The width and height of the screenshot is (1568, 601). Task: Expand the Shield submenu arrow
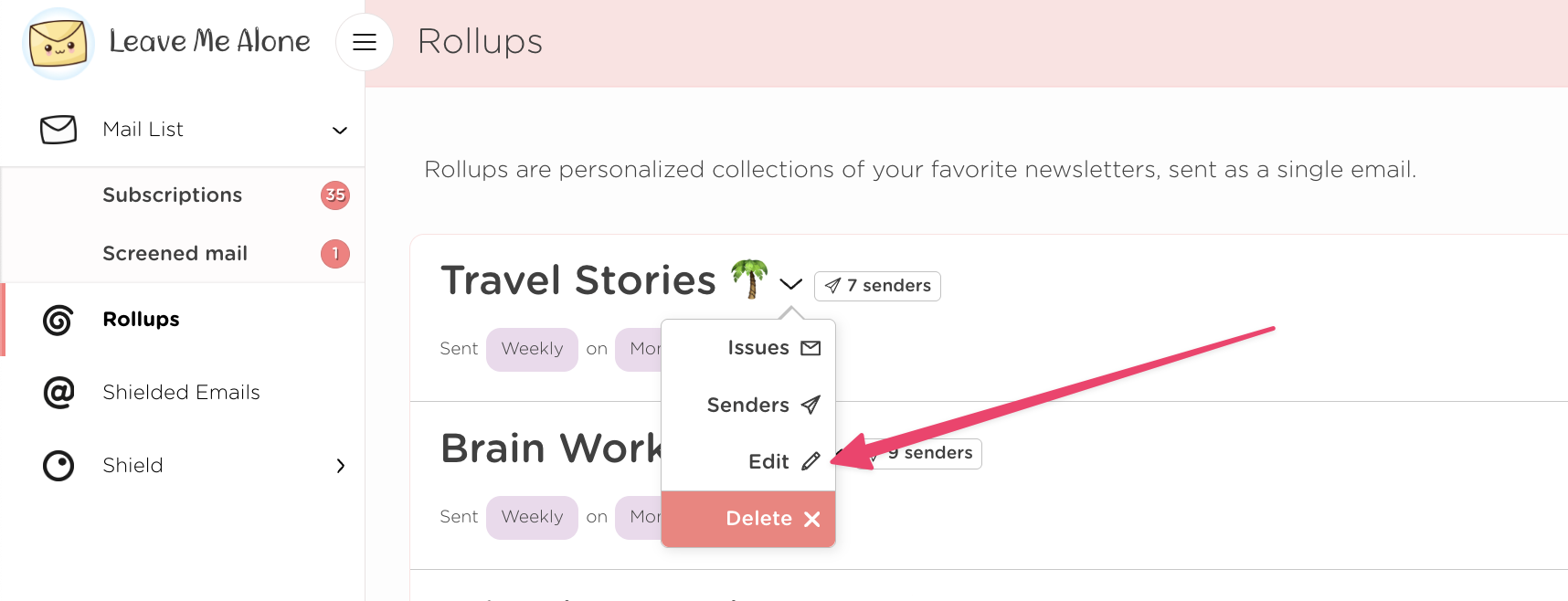[x=341, y=466]
